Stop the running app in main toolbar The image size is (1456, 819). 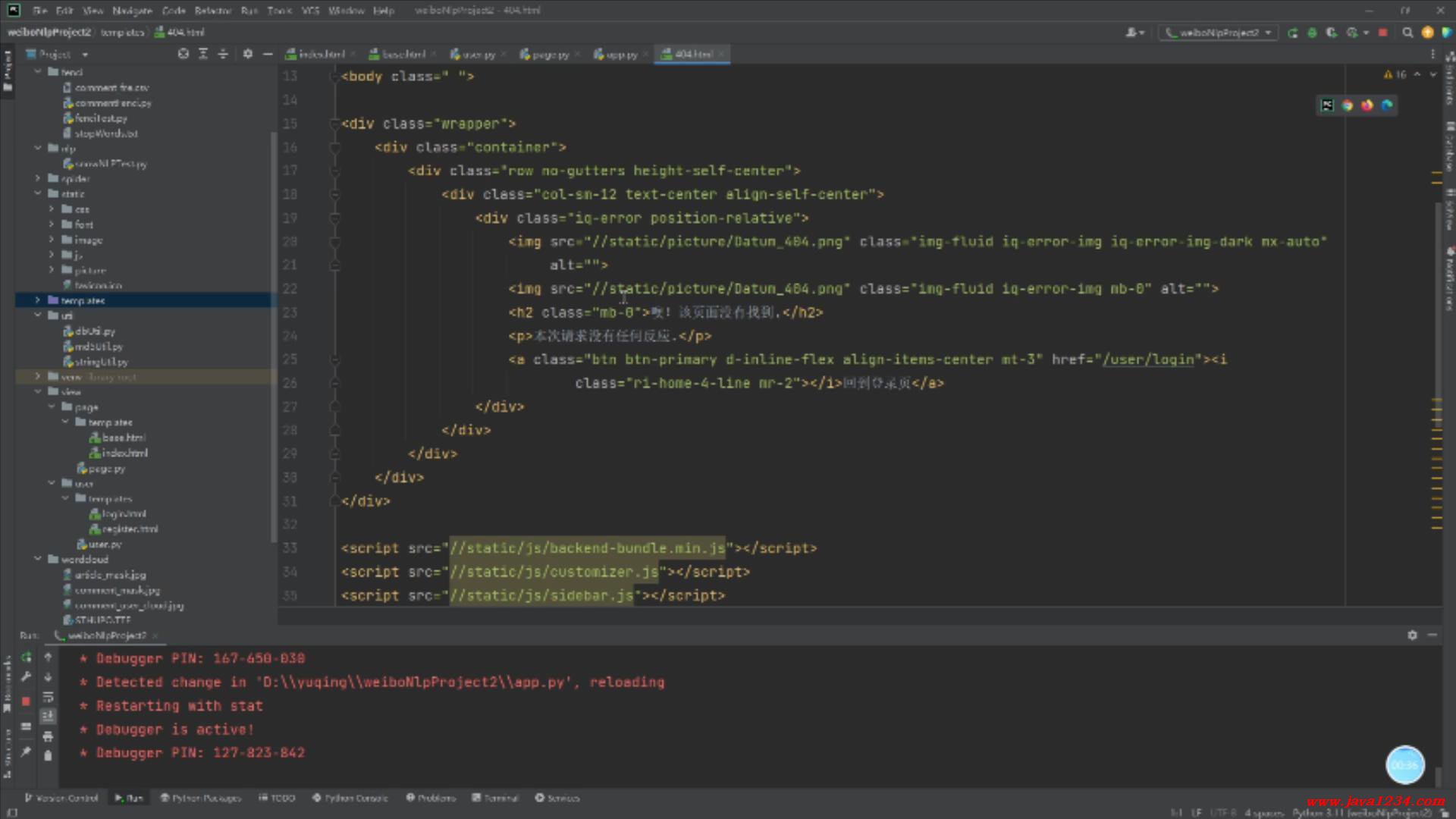tap(1382, 33)
